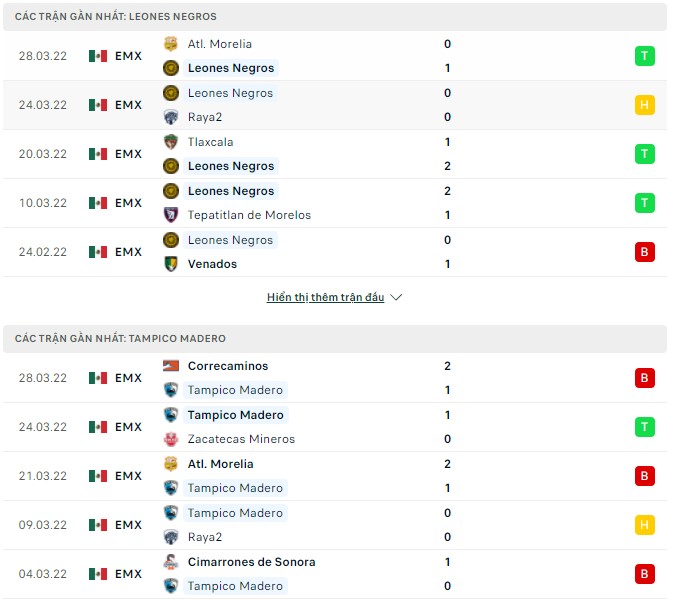
Task: Open the 'Hiển thị thêm trận đấu' link
Action: click(x=325, y=297)
